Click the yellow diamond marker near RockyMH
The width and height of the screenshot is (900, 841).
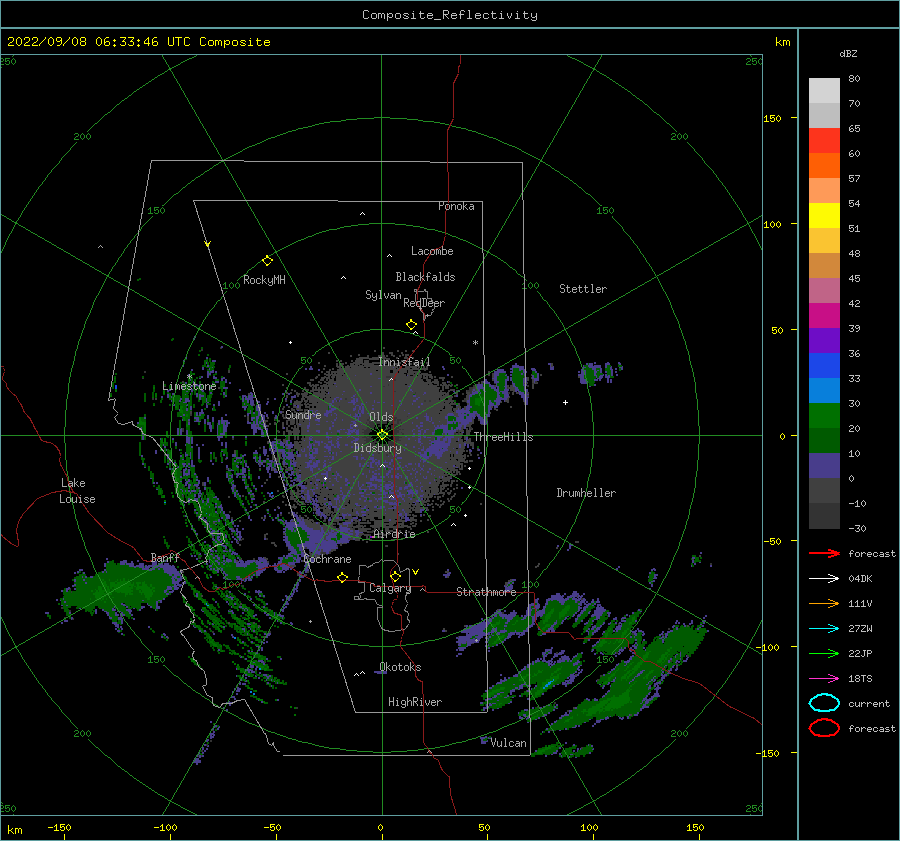[x=267, y=261]
